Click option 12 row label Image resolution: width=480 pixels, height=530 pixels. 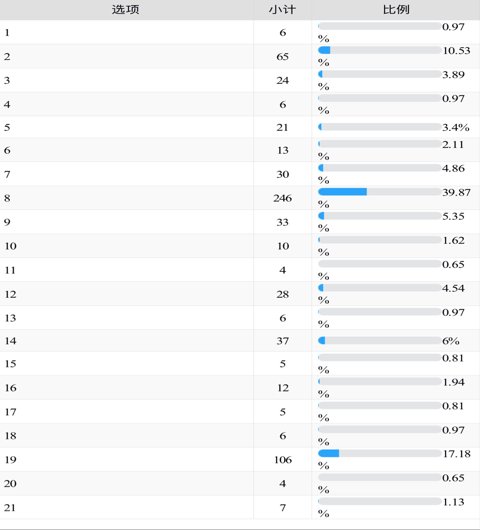tap(10, 294)
